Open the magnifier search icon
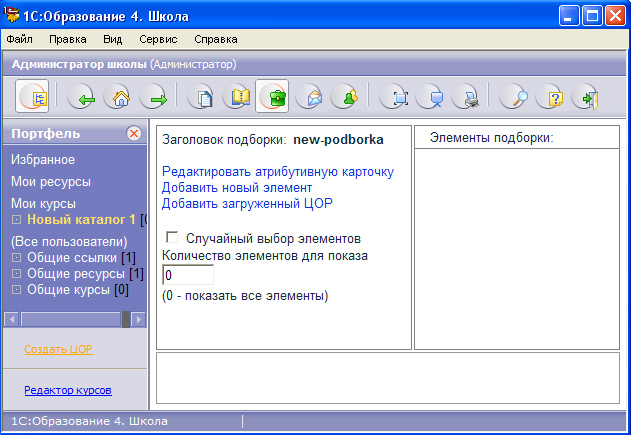 tap(514, 97)
